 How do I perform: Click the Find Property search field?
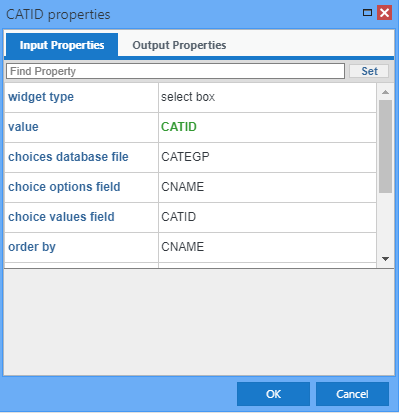[x=175, y=71]
